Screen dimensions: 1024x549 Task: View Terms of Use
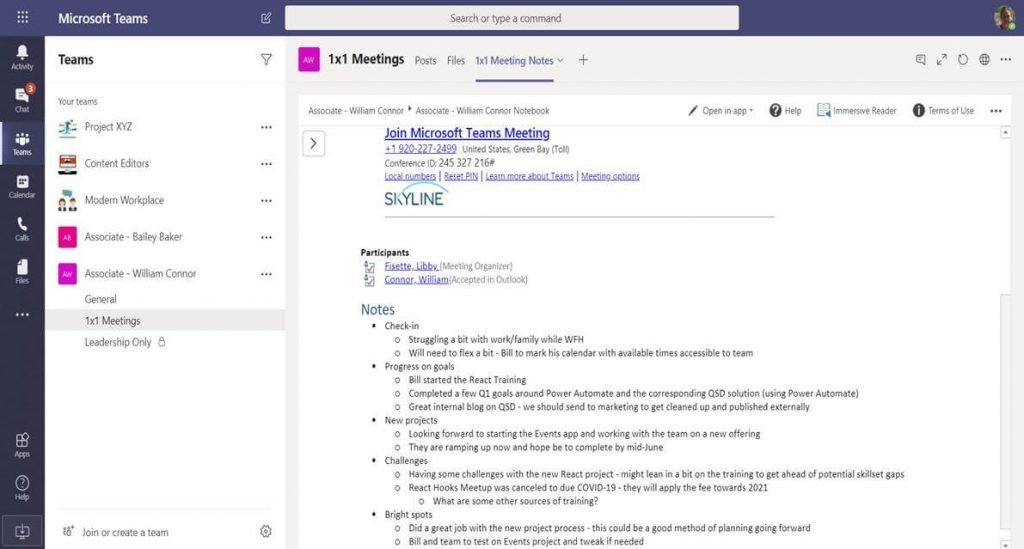(x=943, y=110)
